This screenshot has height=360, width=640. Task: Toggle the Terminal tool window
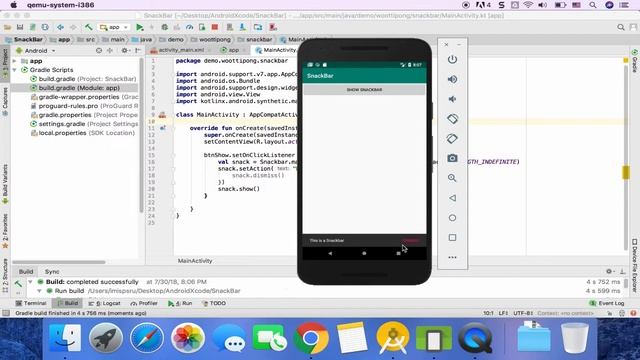coord(31,303)
